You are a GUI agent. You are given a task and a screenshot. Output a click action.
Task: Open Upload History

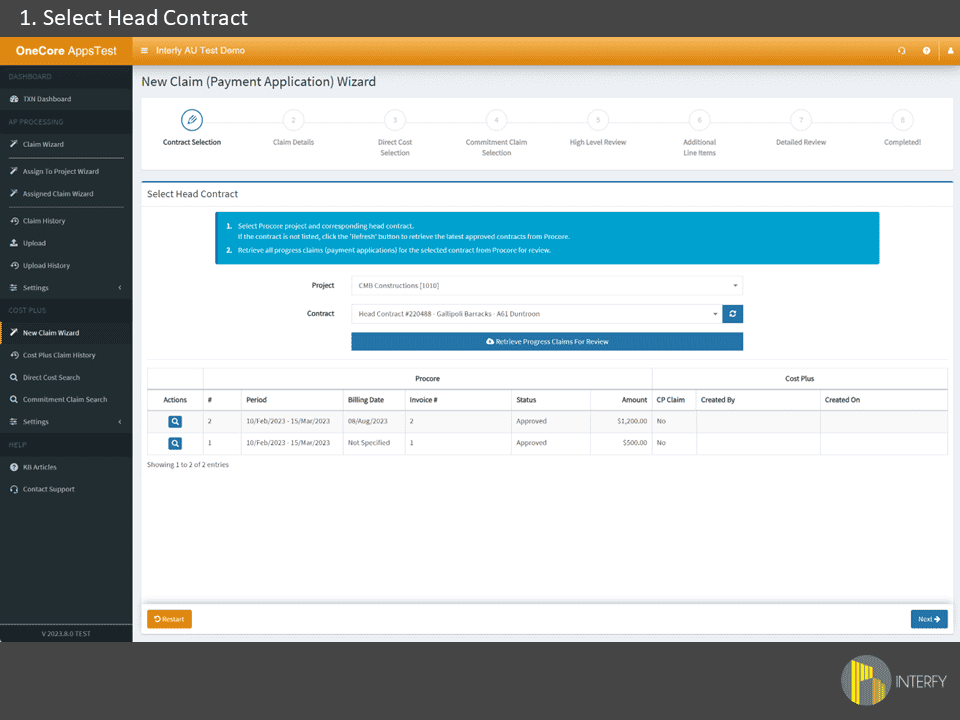(x=47, y=266)
